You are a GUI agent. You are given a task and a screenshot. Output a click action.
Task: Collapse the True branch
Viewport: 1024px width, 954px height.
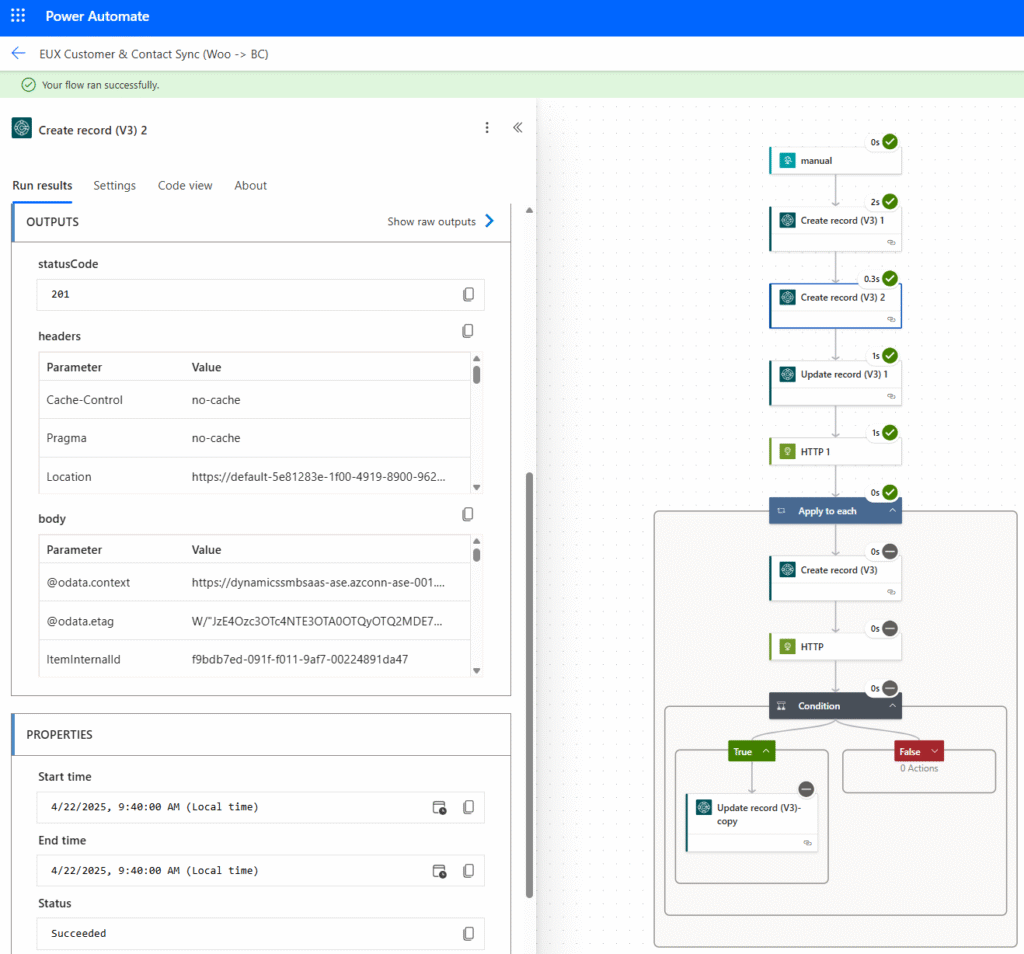766,752
